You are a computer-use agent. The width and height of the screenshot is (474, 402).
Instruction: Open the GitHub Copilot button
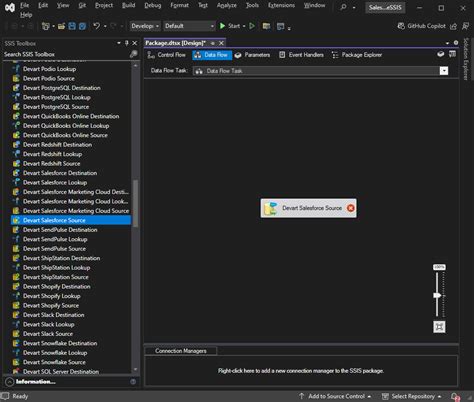click(421, 26)
